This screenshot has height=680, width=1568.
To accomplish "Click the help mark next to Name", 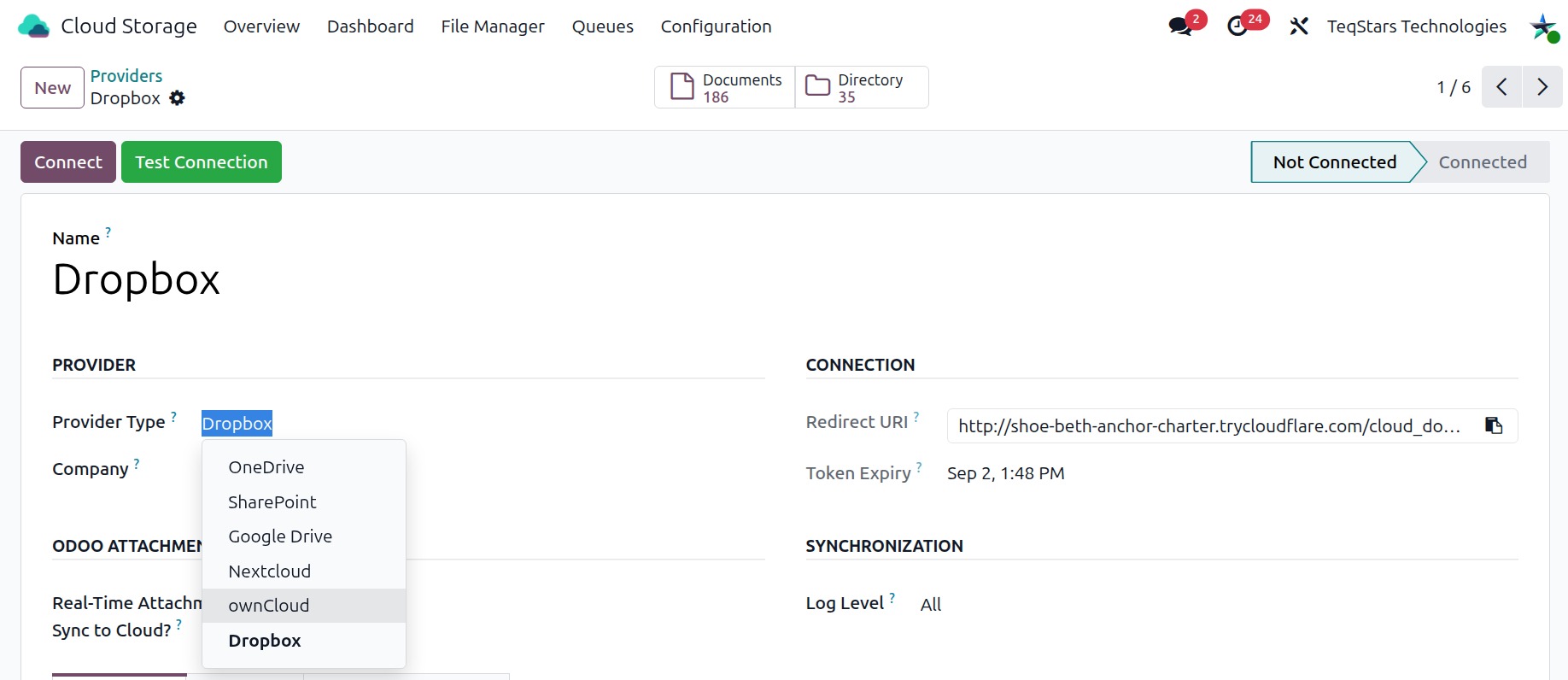I will pyautogui.click(x=108, y=232).
